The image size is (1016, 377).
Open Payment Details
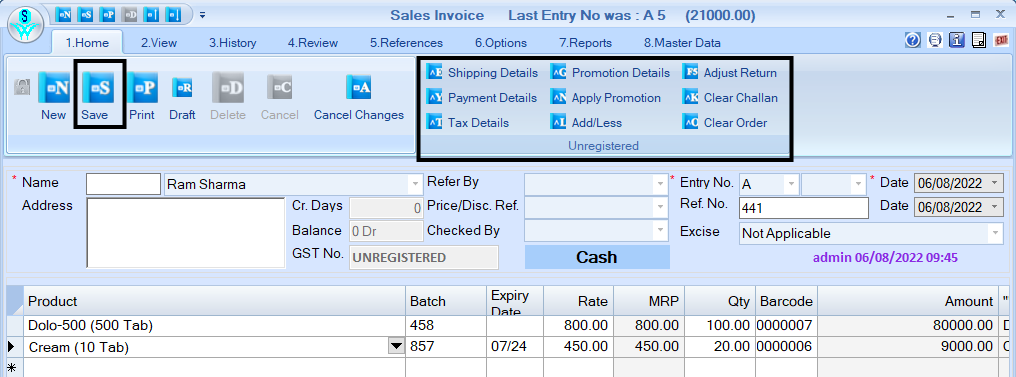point(481,98)
